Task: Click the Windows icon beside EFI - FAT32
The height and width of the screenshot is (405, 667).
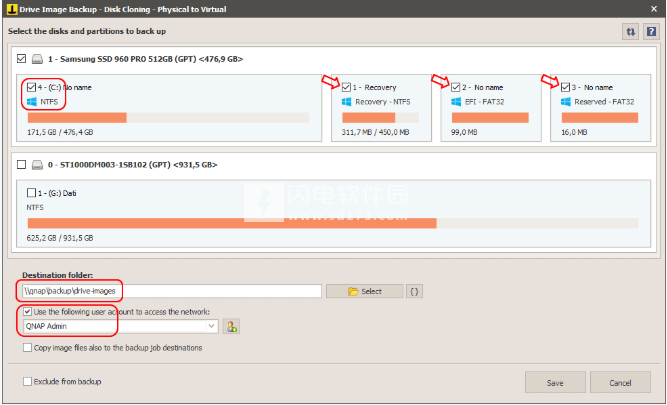Action: (457, 102)
